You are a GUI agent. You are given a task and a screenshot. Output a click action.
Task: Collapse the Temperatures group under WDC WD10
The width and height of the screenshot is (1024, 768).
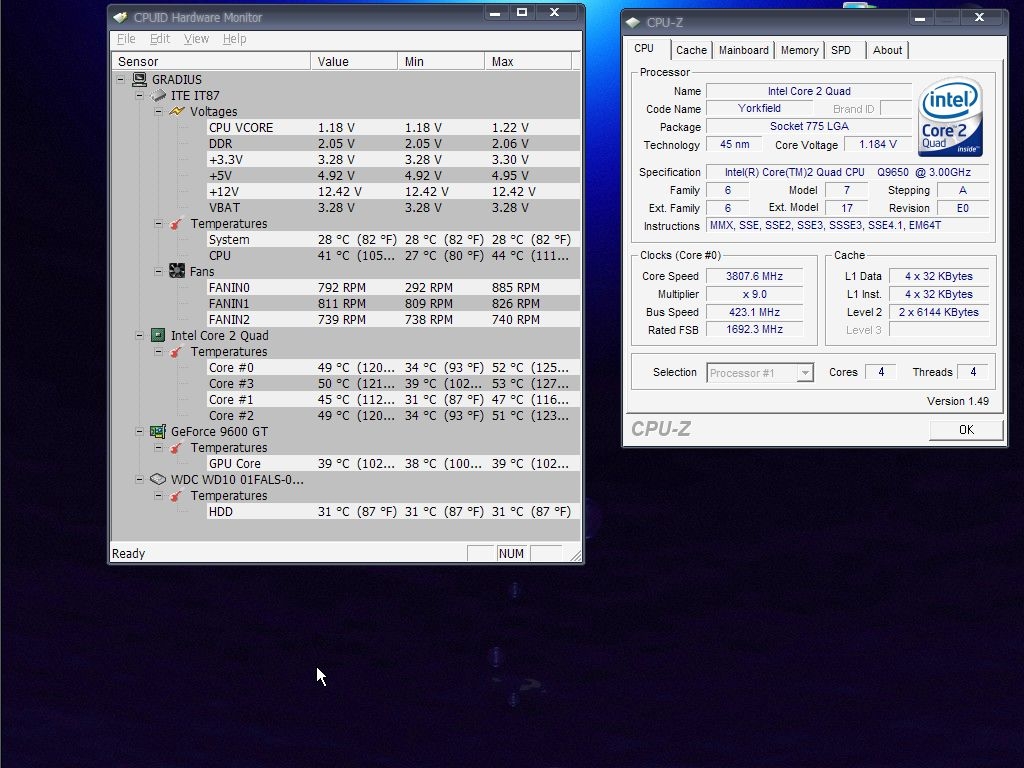[x=159, y=496]
